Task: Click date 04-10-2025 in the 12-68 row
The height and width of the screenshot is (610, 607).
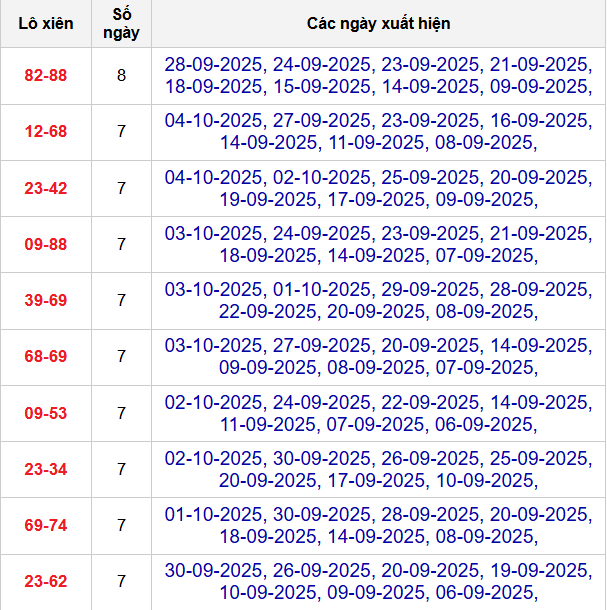Action: pyautogui.click(x=214, y=121)
